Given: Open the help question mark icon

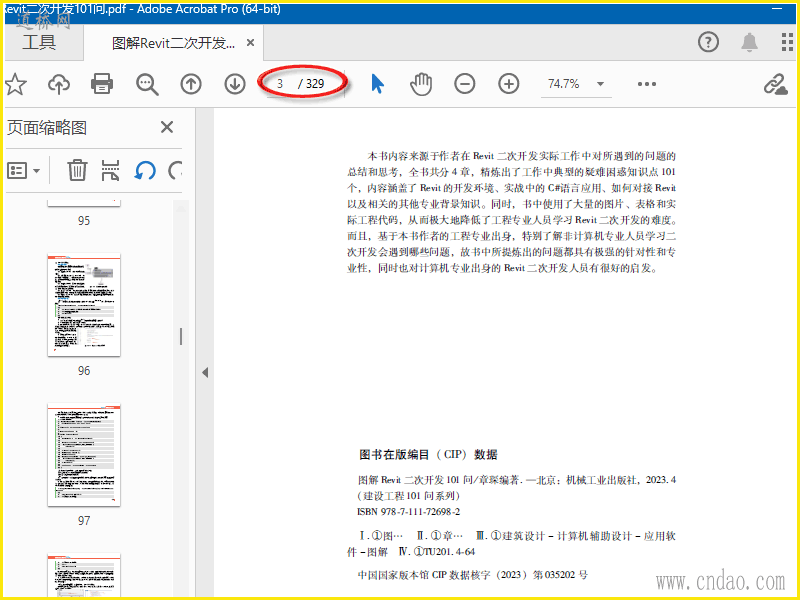Looking at the screenshot, I should coord(708,42).
